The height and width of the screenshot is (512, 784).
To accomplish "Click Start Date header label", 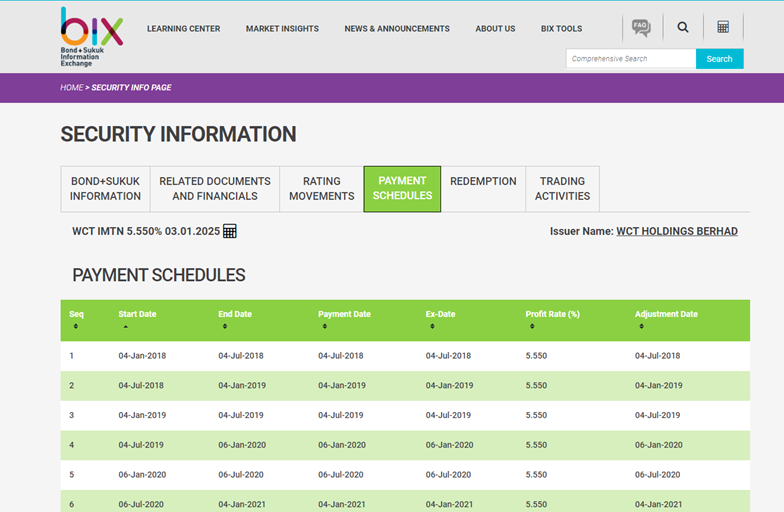I will (x=138, y=314).
